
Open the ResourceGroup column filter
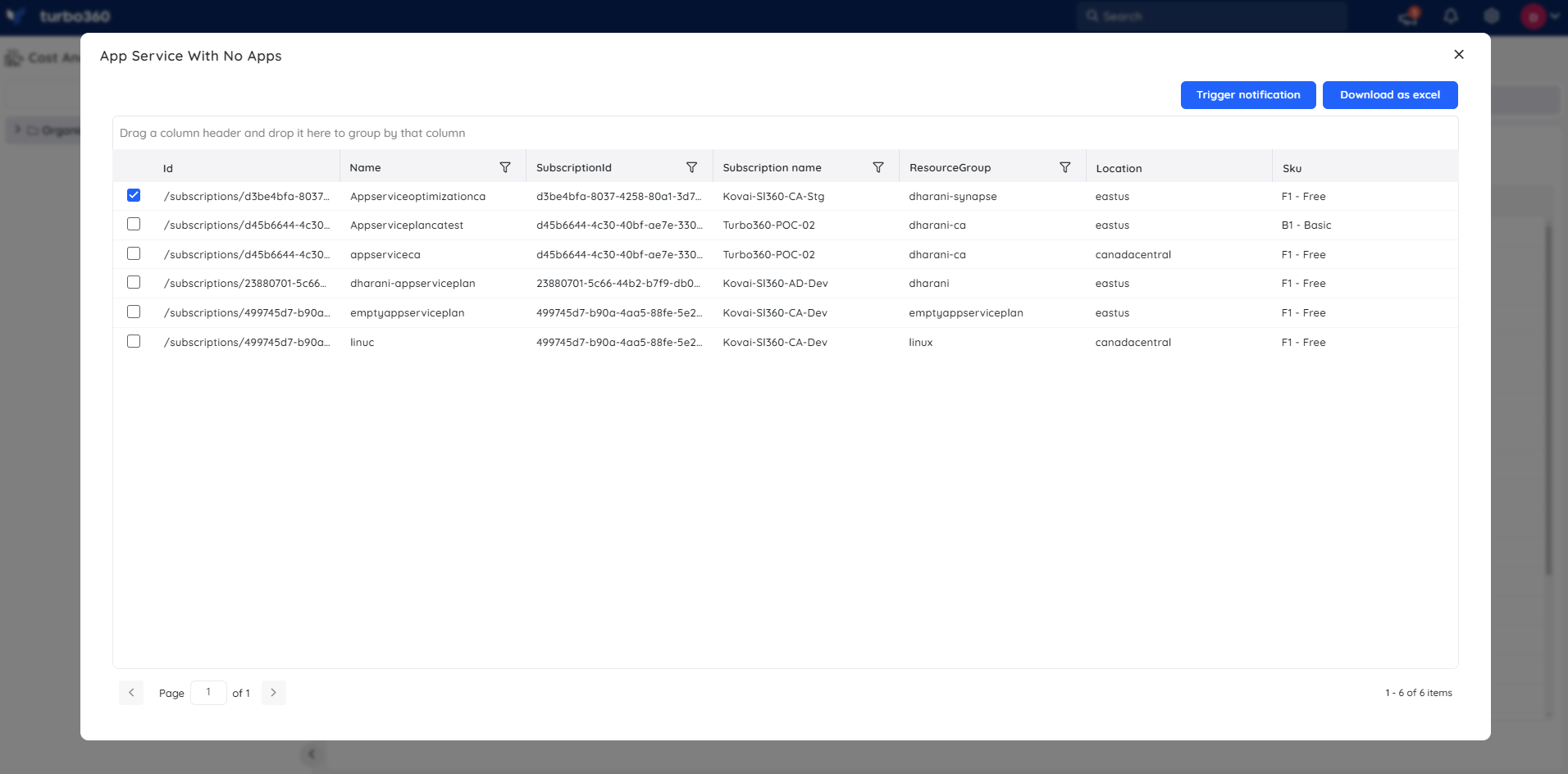point(1064,167)
